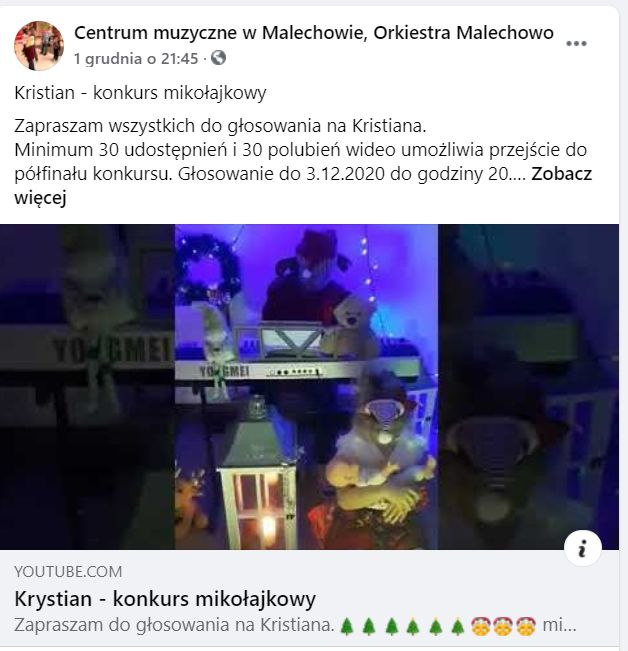Click link description Zapraszam do głosowania na Kristiana

tap(174, 625)
